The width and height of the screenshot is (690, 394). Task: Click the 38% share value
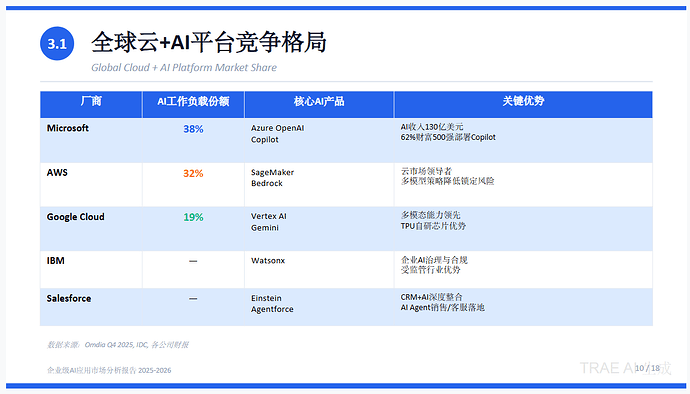193,129
